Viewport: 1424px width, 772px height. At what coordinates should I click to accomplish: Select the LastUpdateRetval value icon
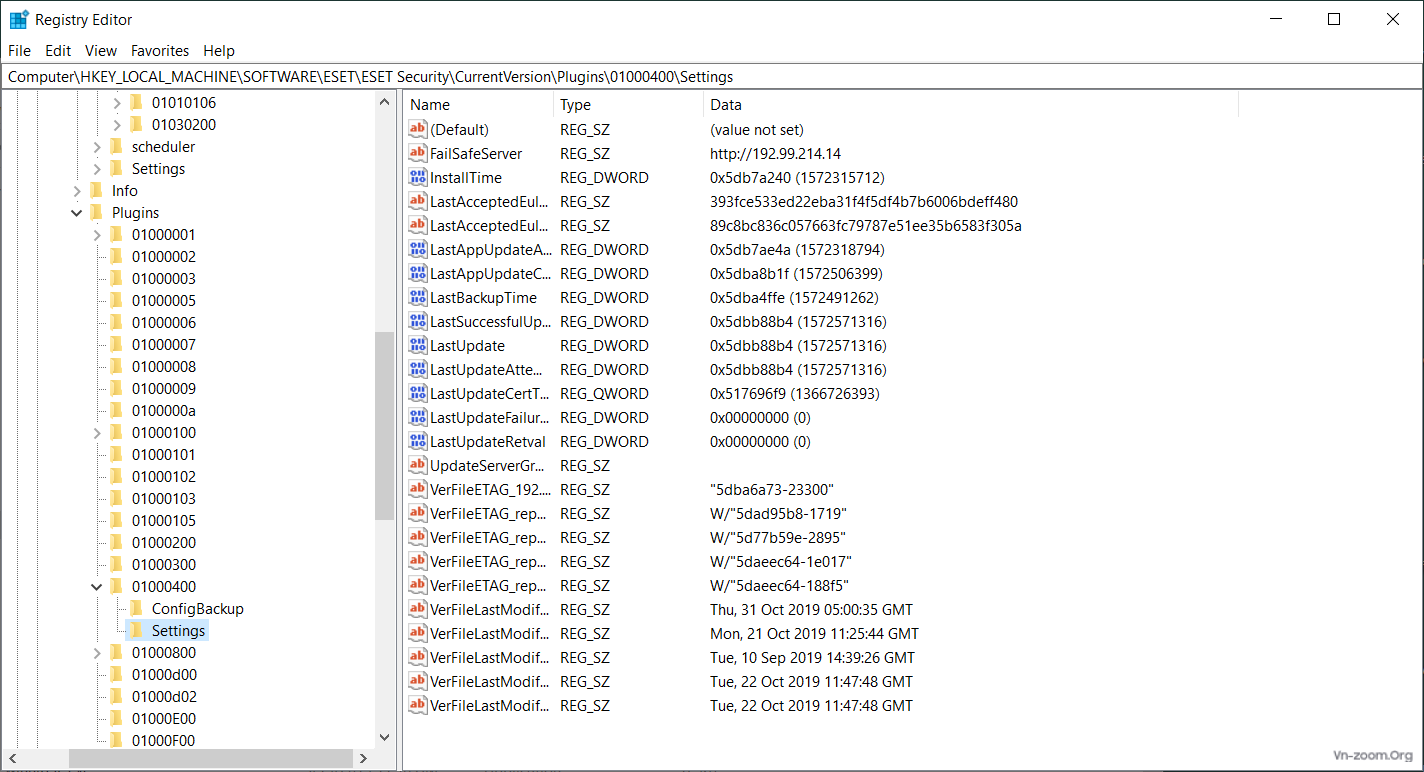point(418,442)
